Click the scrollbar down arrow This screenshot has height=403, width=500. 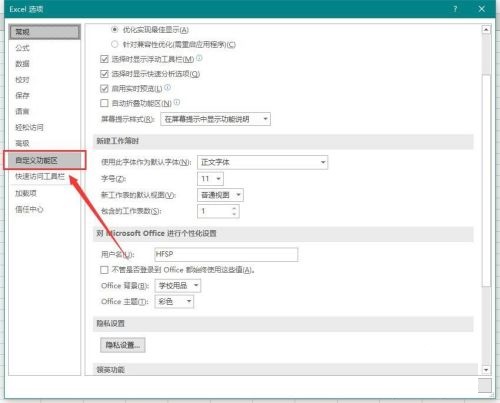point(486,370)
